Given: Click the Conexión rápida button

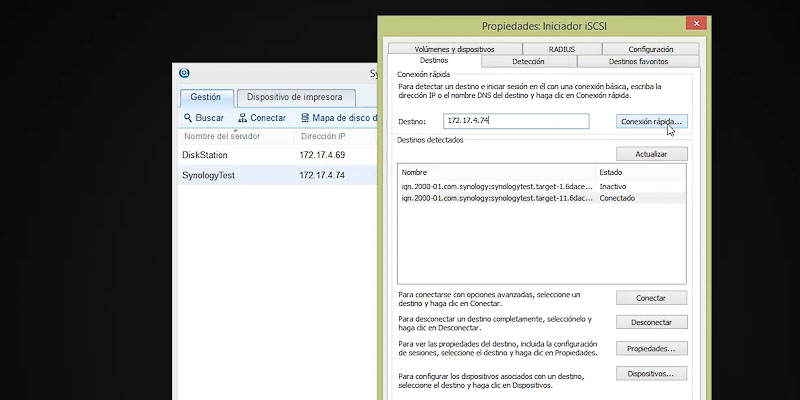Looking at the screenshot, I should pyautogui.click(x=652, y=121).
